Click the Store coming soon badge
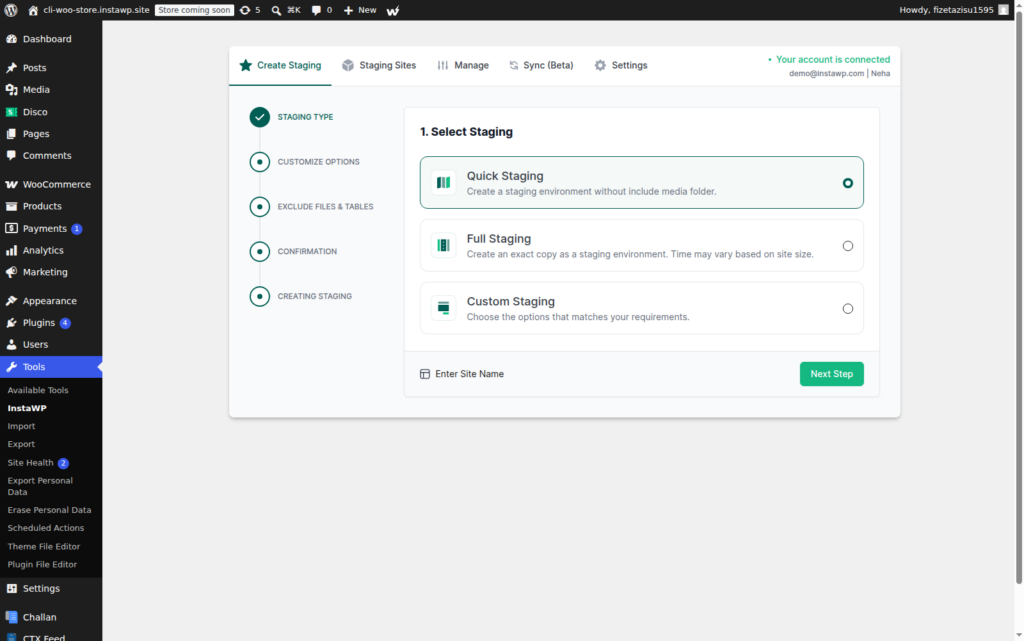 [195, 10]
